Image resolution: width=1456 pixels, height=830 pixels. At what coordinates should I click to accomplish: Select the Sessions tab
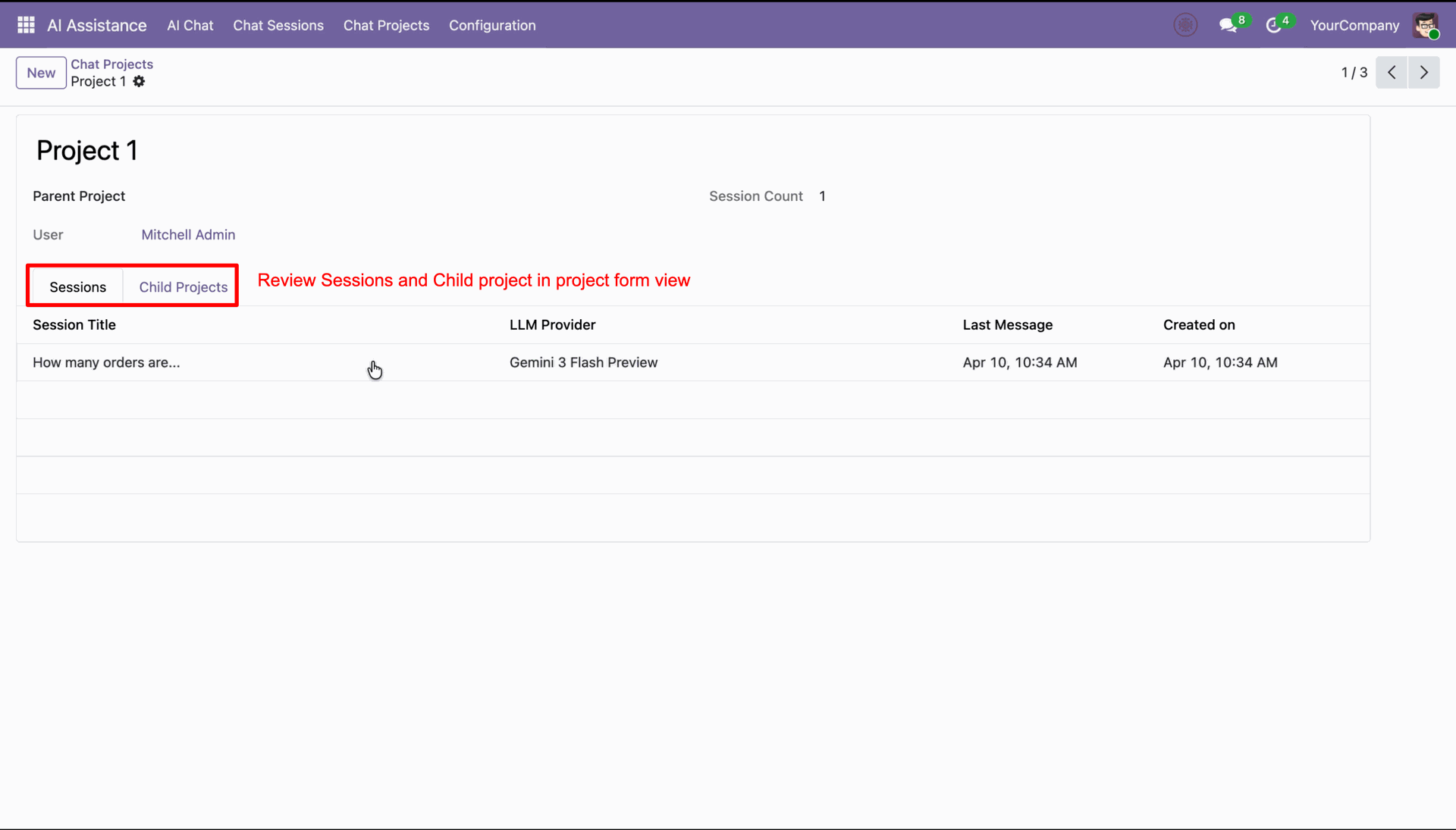(x=77, y=287)
